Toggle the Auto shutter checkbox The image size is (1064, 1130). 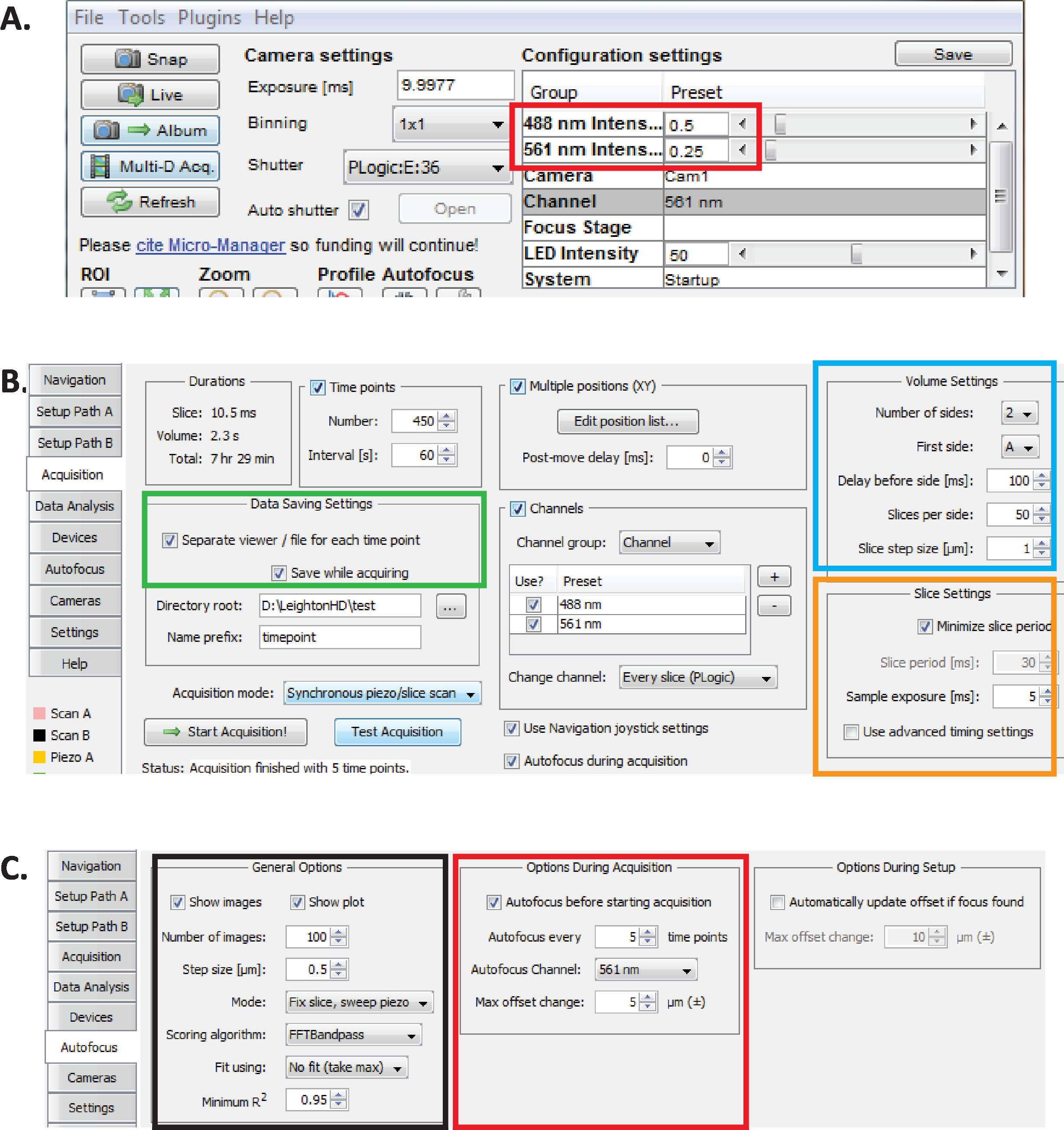point(358,210)
